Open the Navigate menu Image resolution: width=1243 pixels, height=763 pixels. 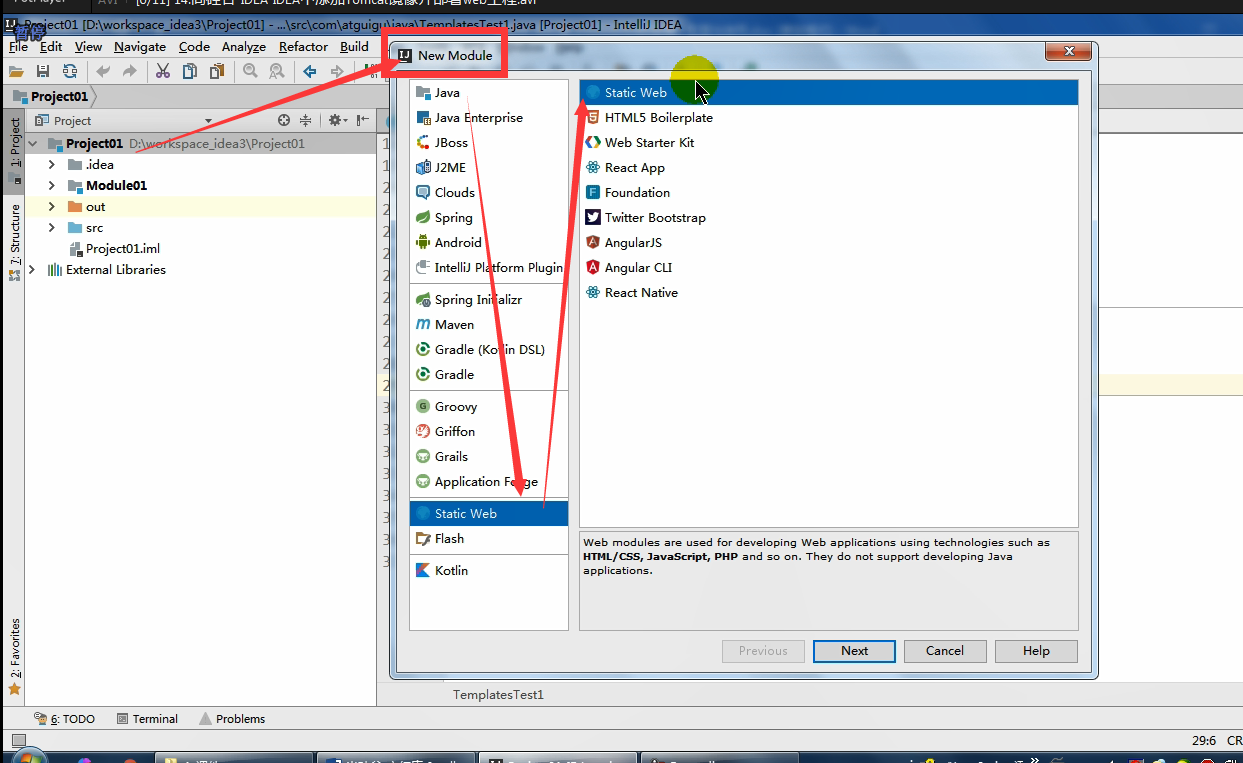[x=140, y=47]
